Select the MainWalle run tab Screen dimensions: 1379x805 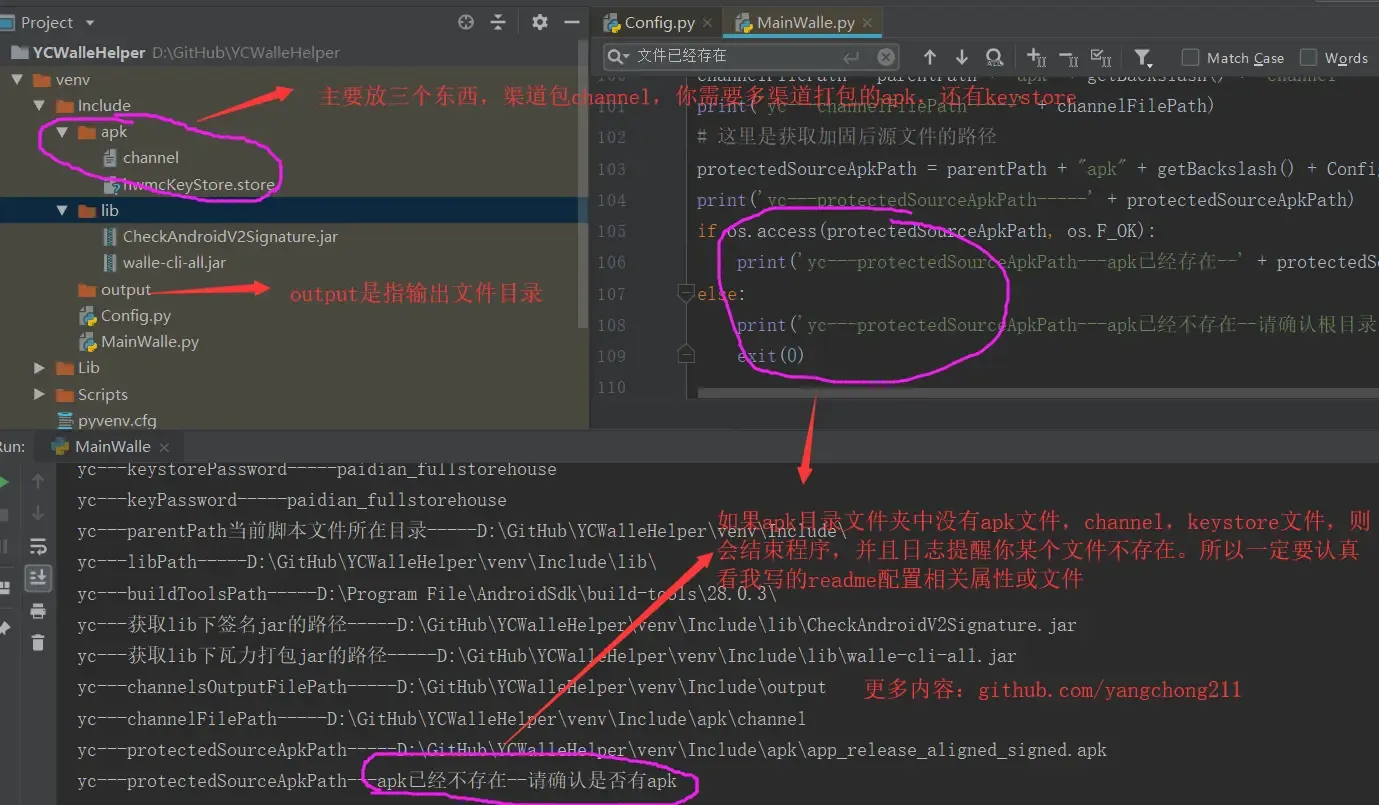point(112,446)
